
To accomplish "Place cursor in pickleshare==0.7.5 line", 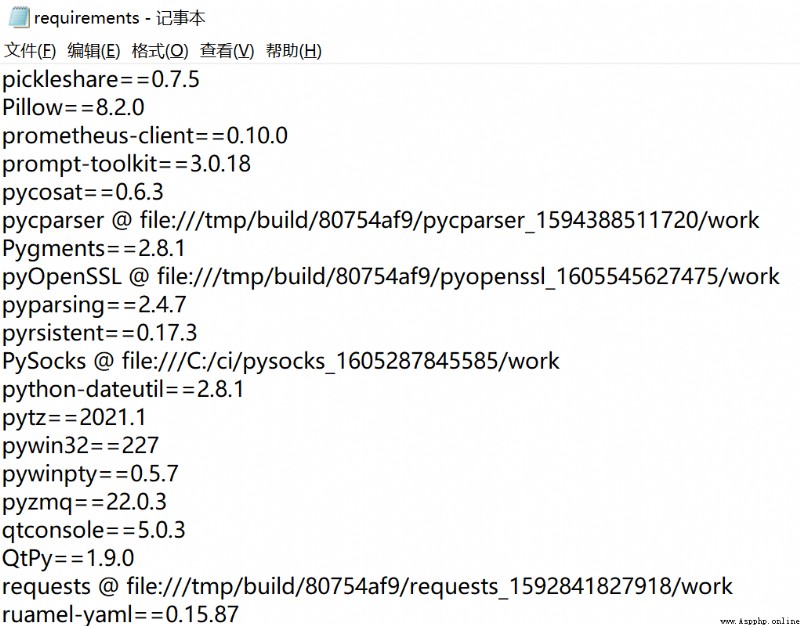I will coord(101,80).
